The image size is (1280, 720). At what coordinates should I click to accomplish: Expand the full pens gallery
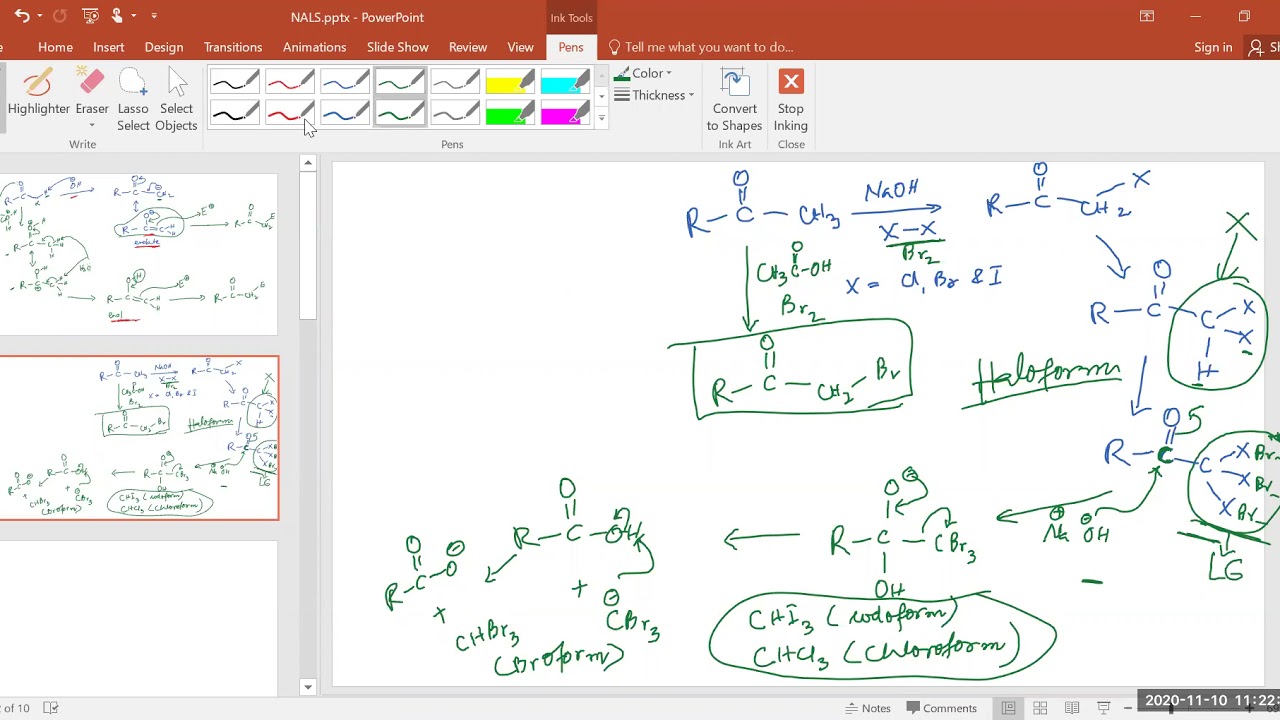[601, 119]
